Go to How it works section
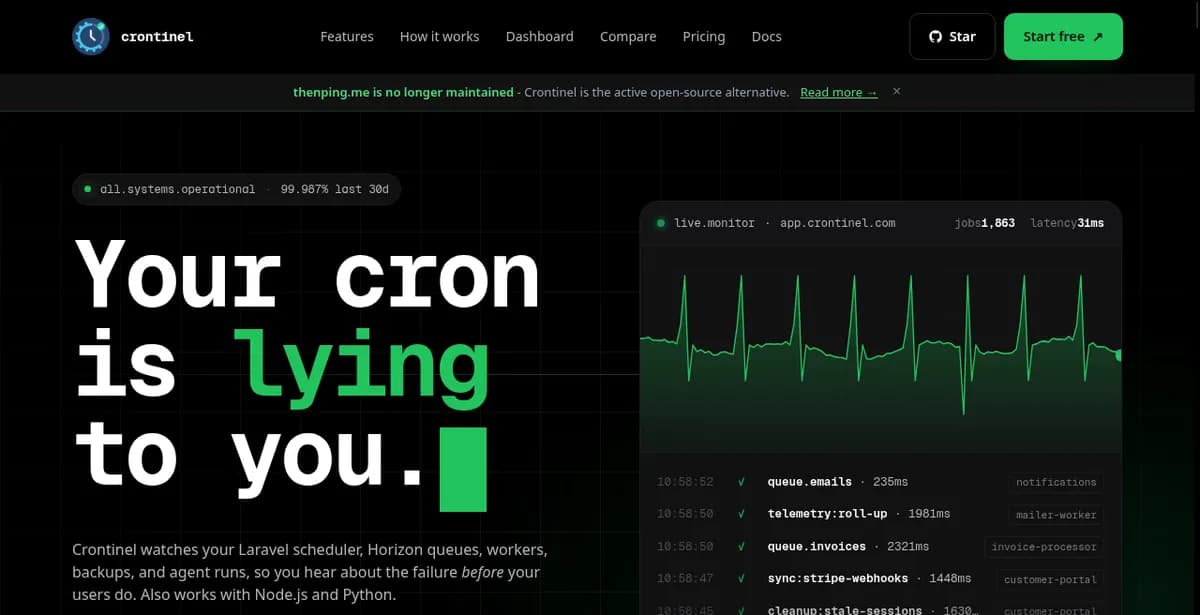The width and height of the screenshot is (1200, 615). point(440,37)
